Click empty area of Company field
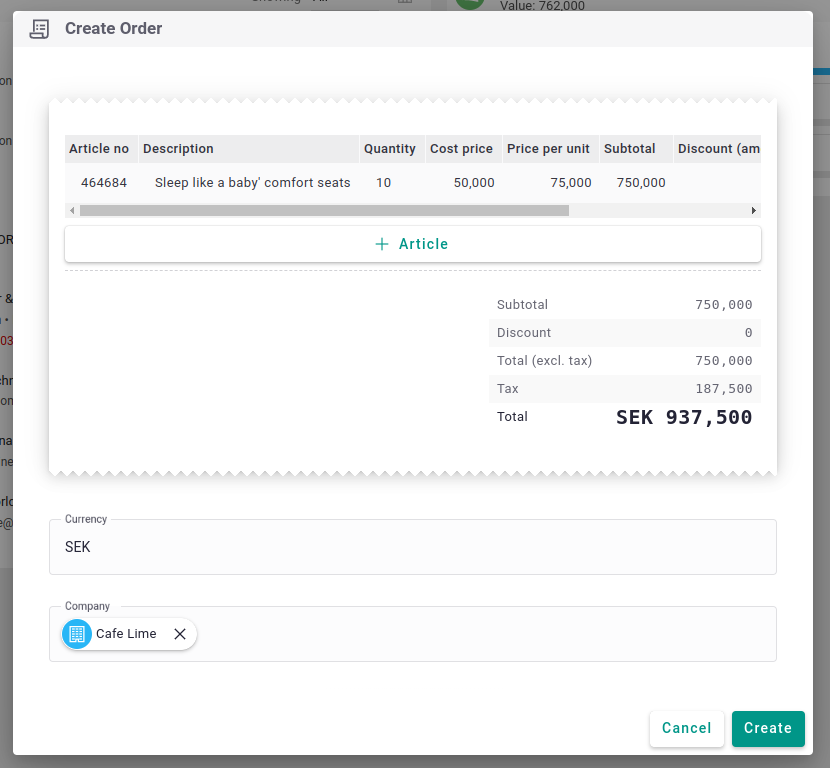This screenshot has width=830, height=768. [480, 634]
